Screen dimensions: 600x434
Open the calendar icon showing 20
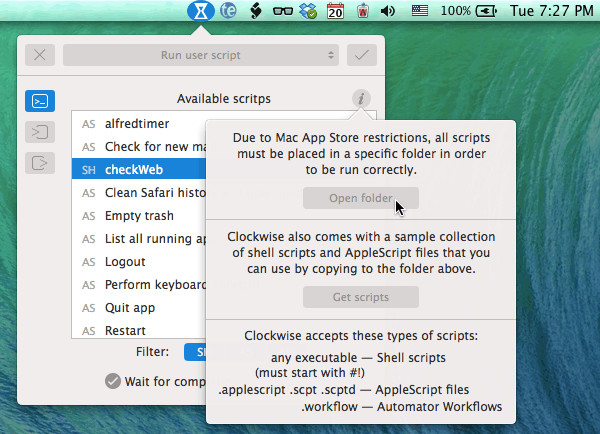[x=335, y=11]
